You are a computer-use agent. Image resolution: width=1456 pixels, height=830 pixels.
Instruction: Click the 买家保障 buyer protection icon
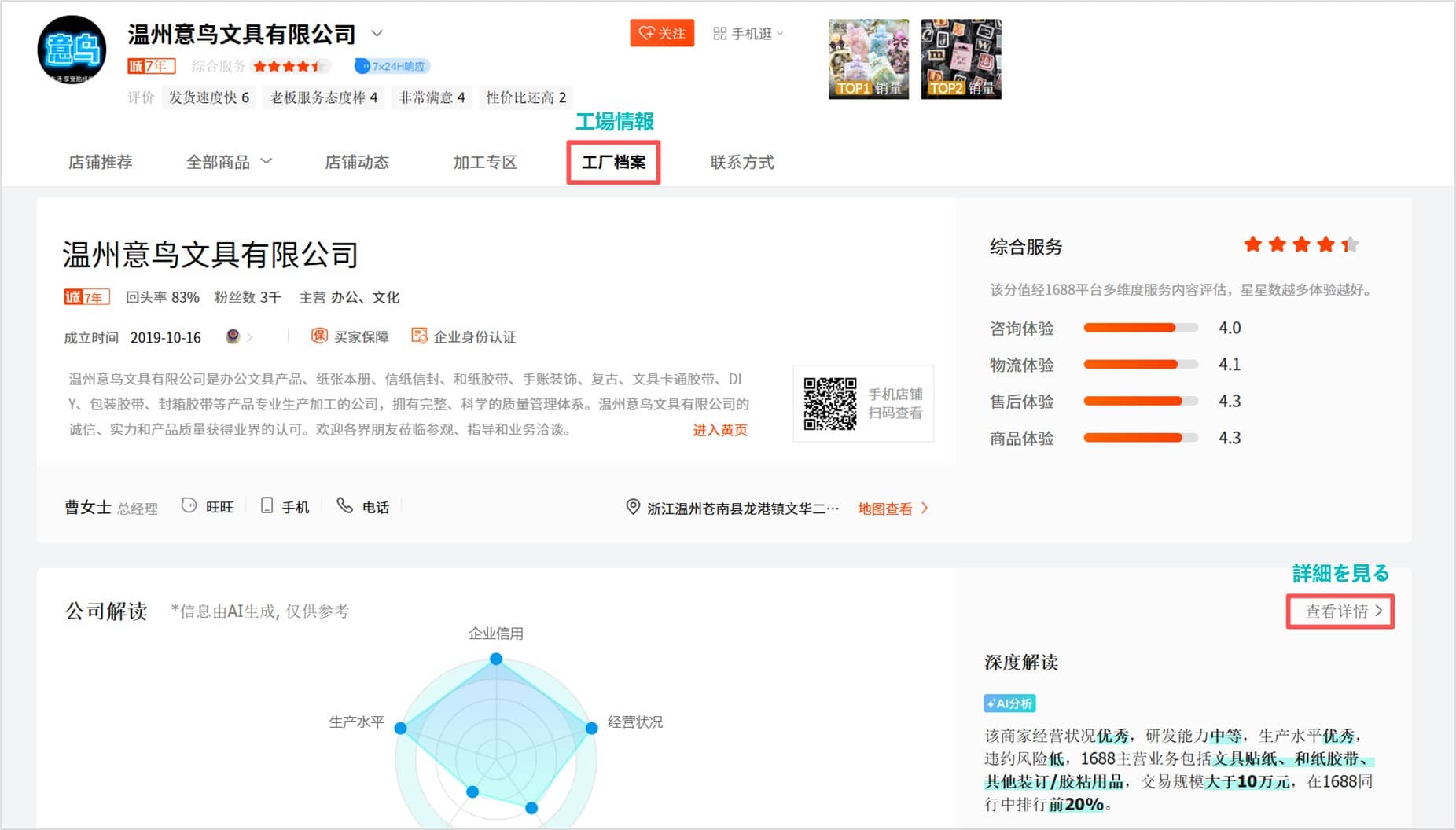pos(319,336)
